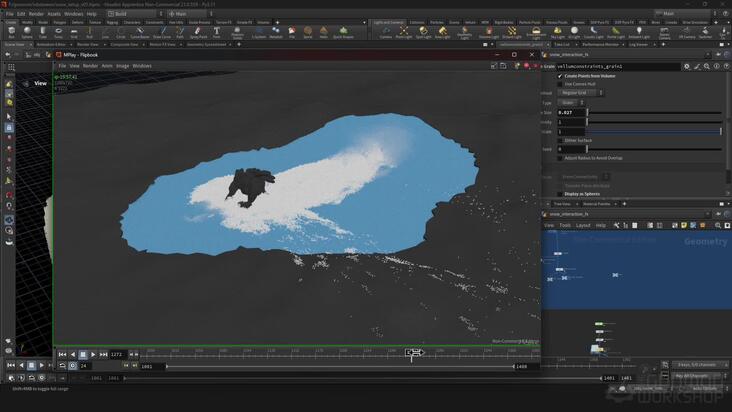Edit the vellumconstraints_grain1 node name field
This screenshot has height=412, width=732.
pos(619,67)
